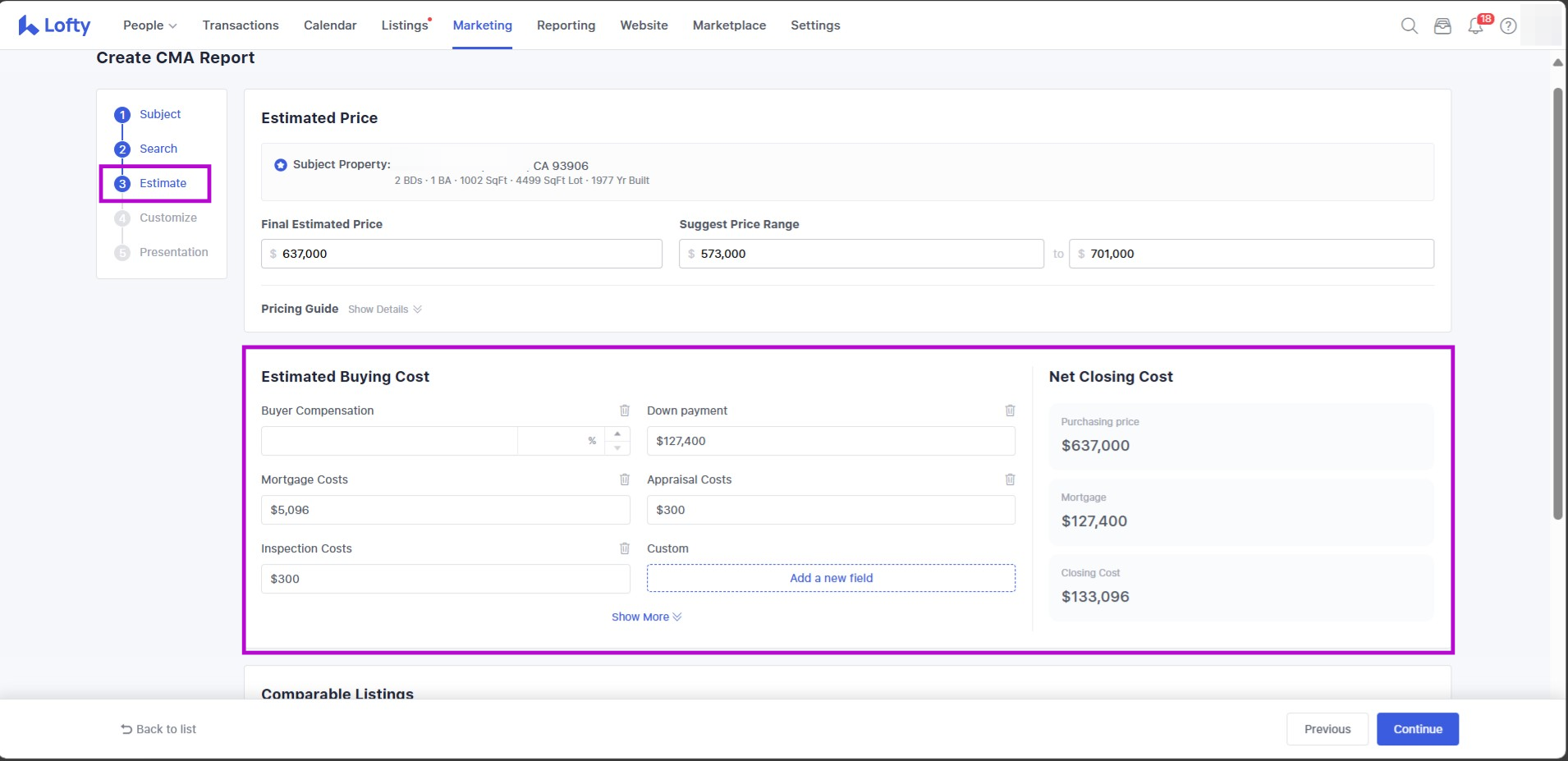The image size is (1568, 761).
Task: Open the notifications bell icon
Action: pos(1475,26)
